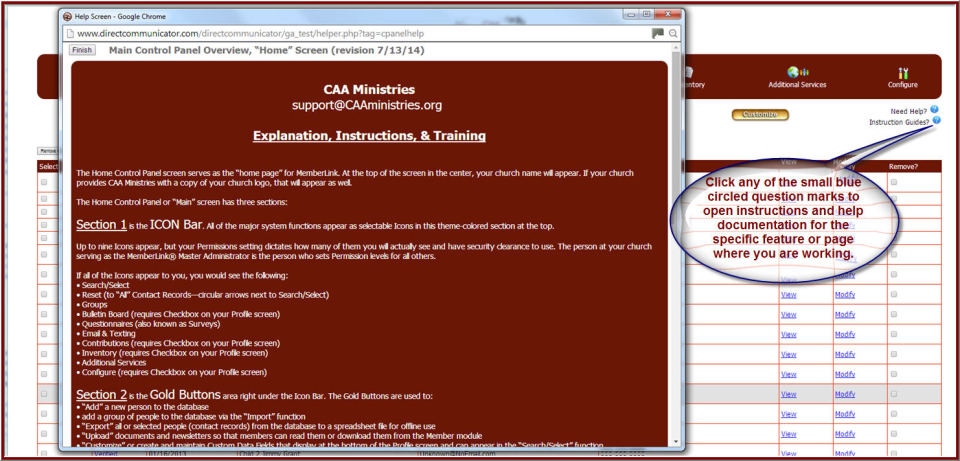The width and height of the screenshot is (960, 461).
Task: Click the magnifier icon in the Help address bar
Action: coord(673,34)
